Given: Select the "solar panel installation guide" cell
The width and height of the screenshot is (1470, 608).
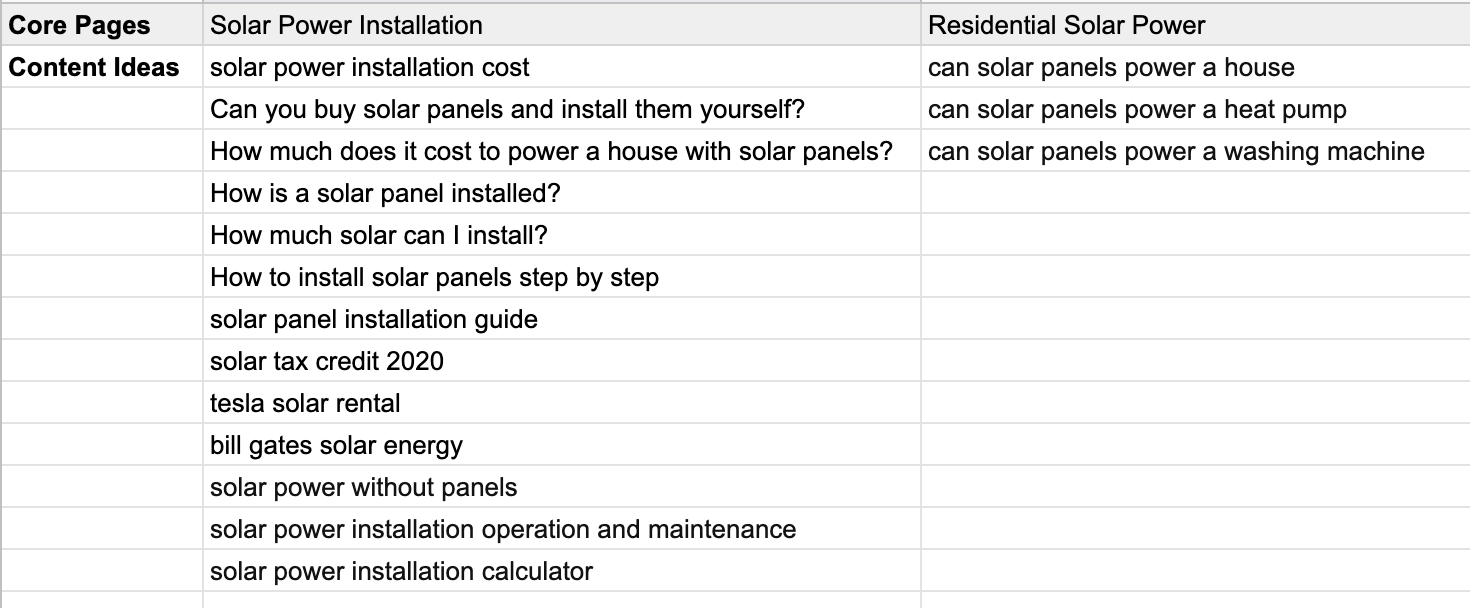Looking at the screenshot, I should pyautogui.click(x=374, y=319).
